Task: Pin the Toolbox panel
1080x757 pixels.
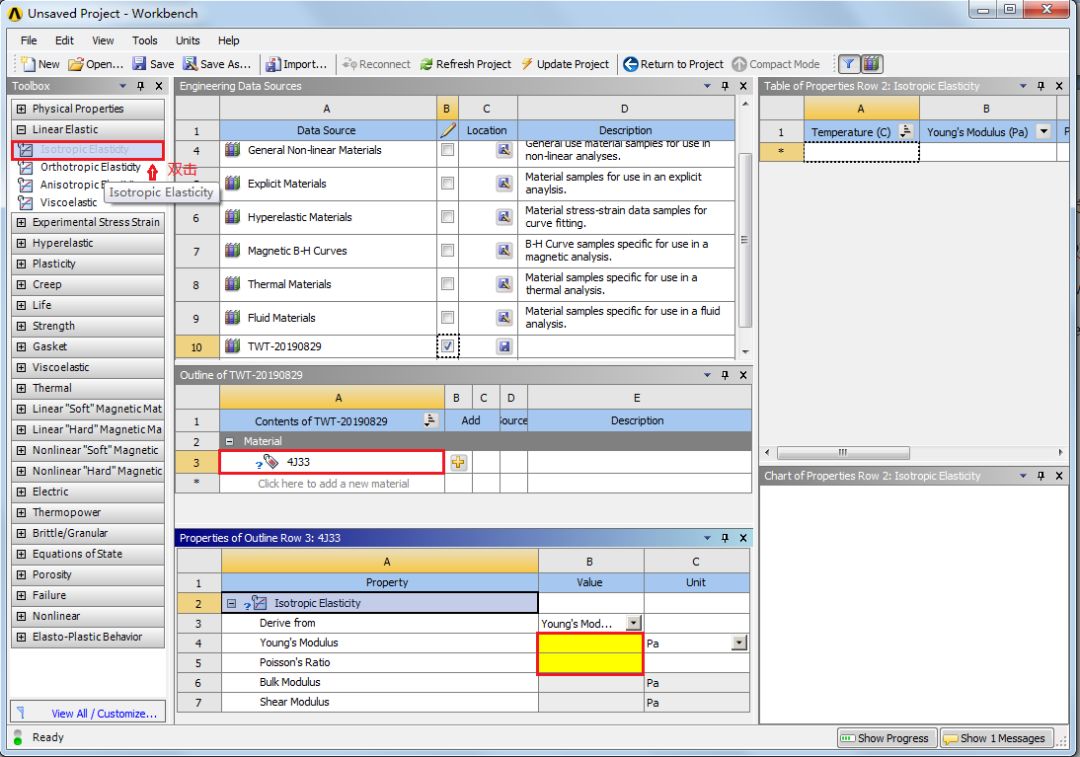Action: (x=141, y=86)
